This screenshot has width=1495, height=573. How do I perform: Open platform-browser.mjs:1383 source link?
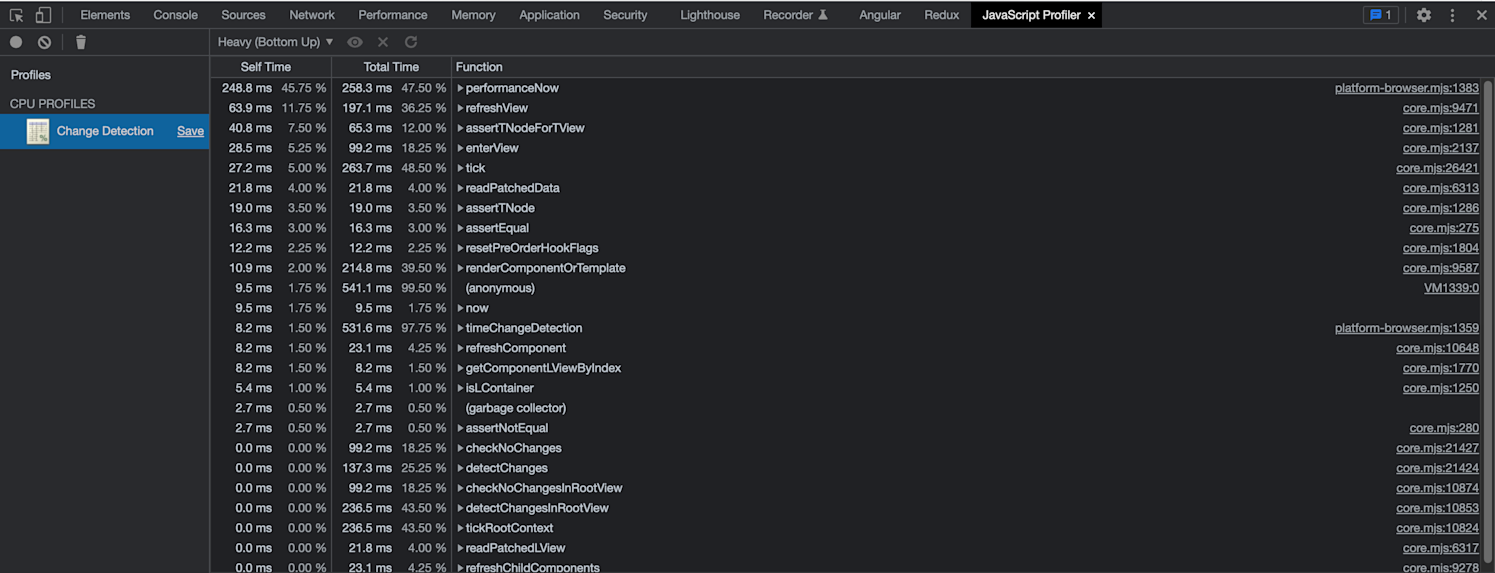coord(1406,88)
